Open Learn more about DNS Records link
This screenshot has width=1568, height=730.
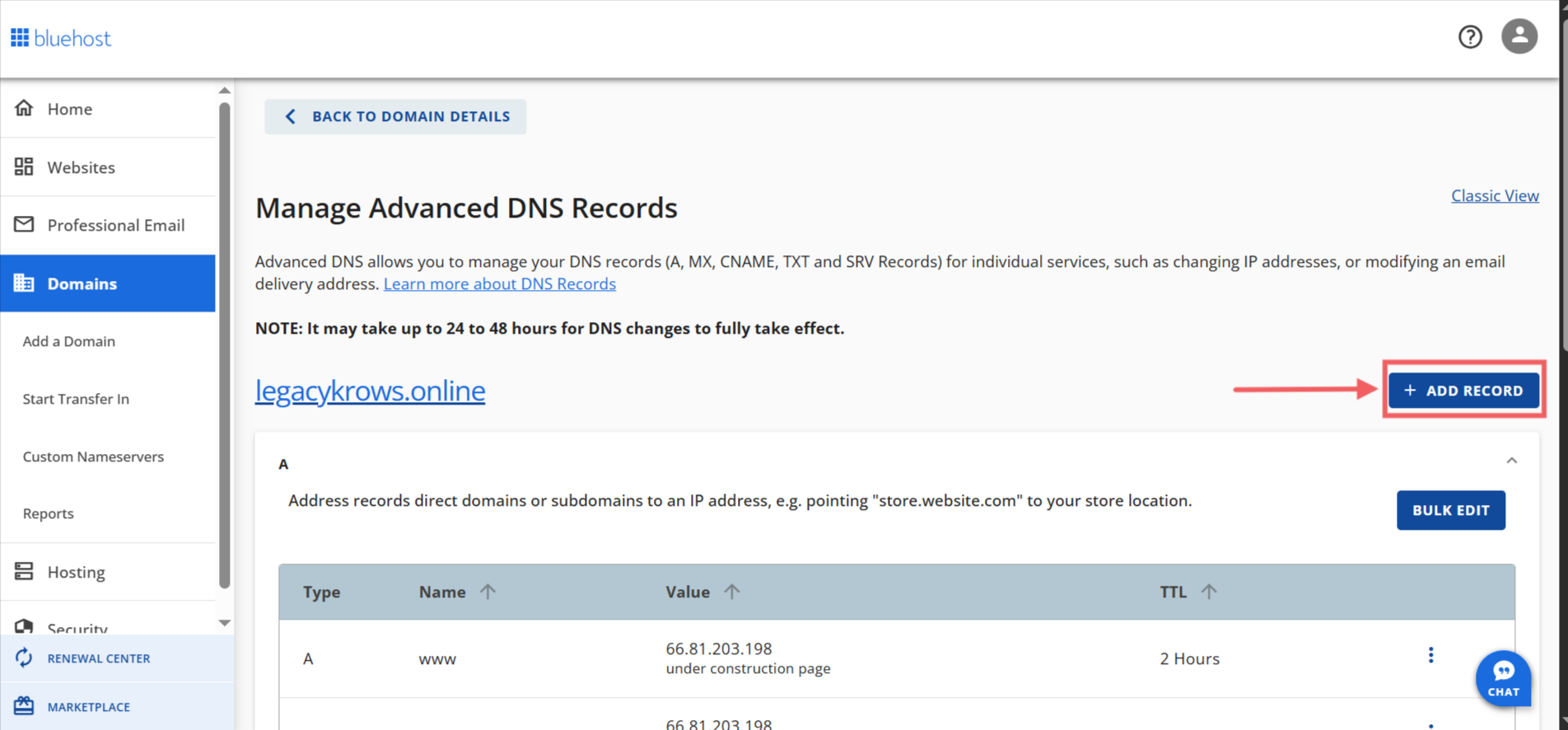click(500, 283)
